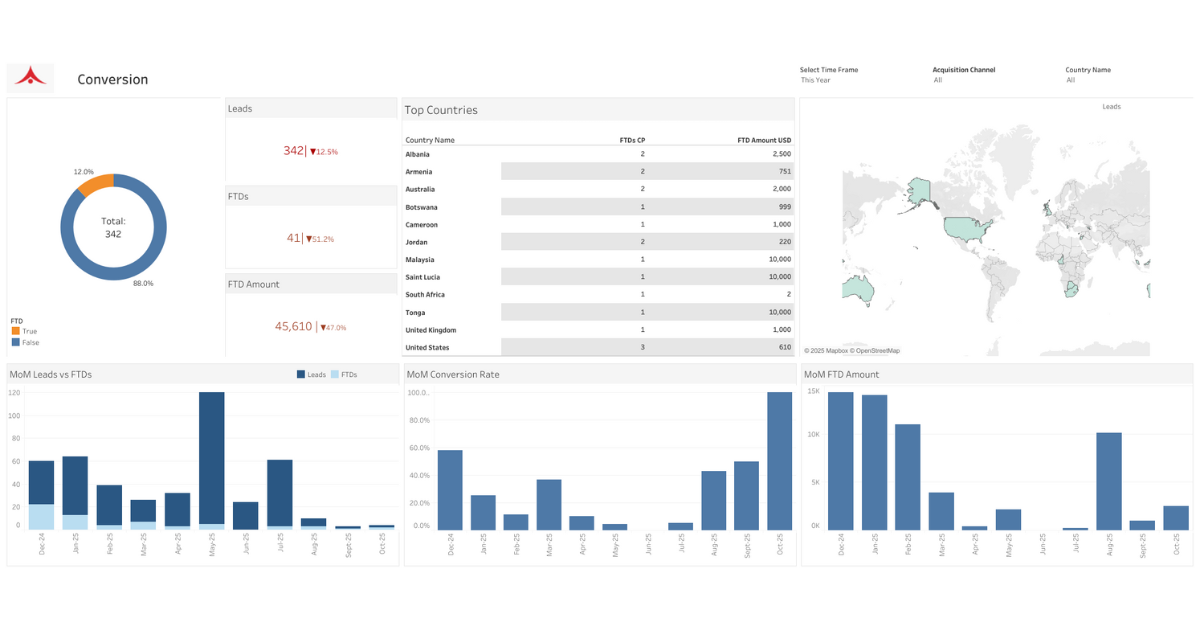Open the OpenStreetMap attribution link
This screenshot has width=1200, height=630.
click(x=877, y=350)
